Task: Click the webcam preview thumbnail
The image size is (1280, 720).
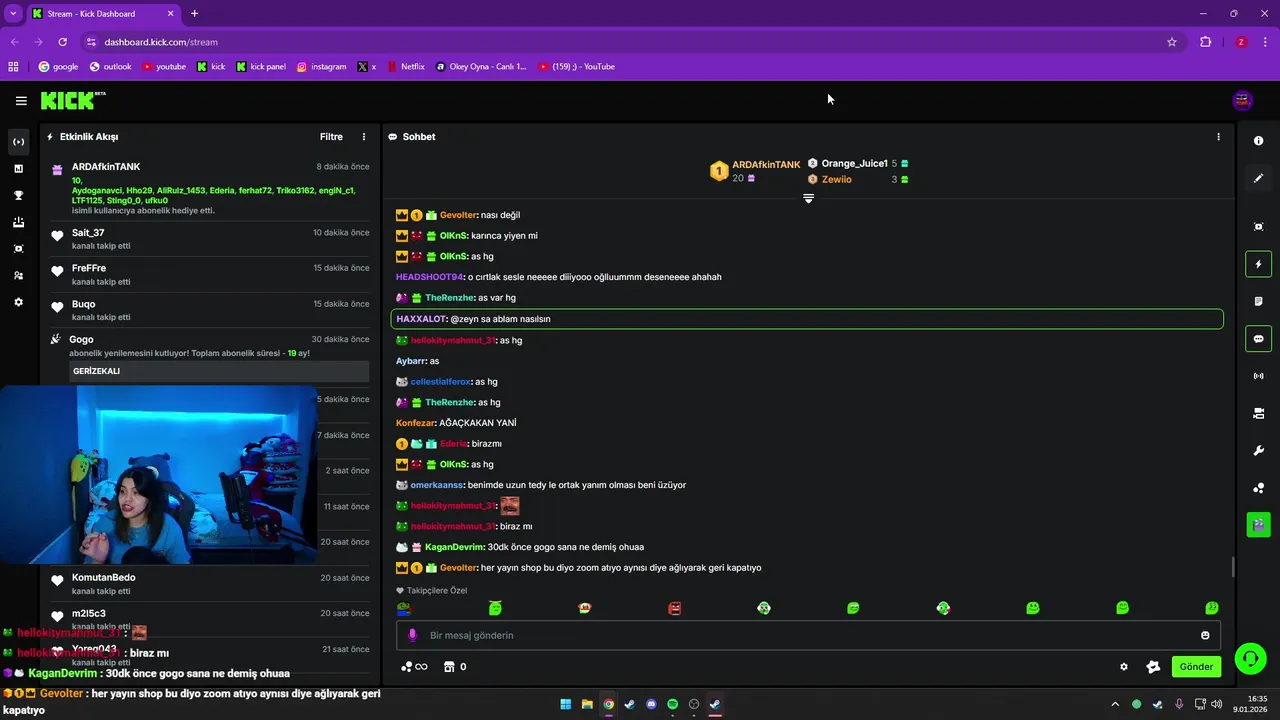Action: coord(158,476)
